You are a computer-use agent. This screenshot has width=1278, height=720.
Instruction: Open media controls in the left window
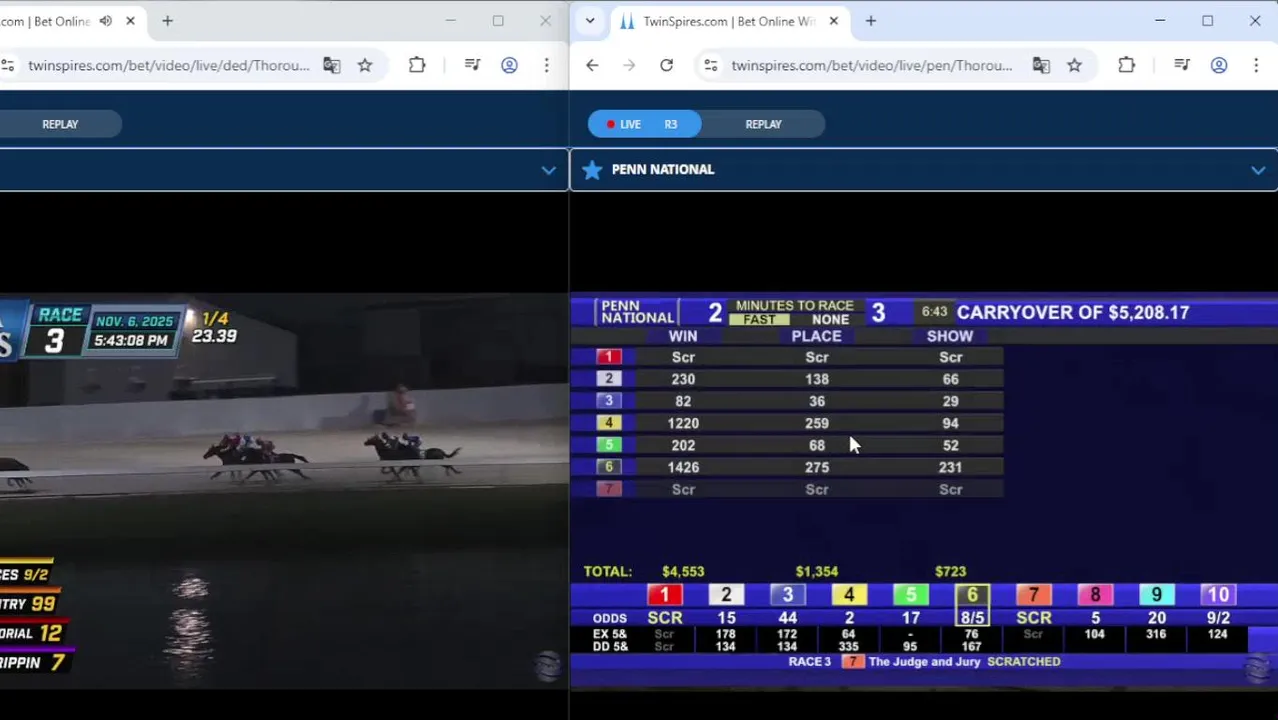coord(473,65)
